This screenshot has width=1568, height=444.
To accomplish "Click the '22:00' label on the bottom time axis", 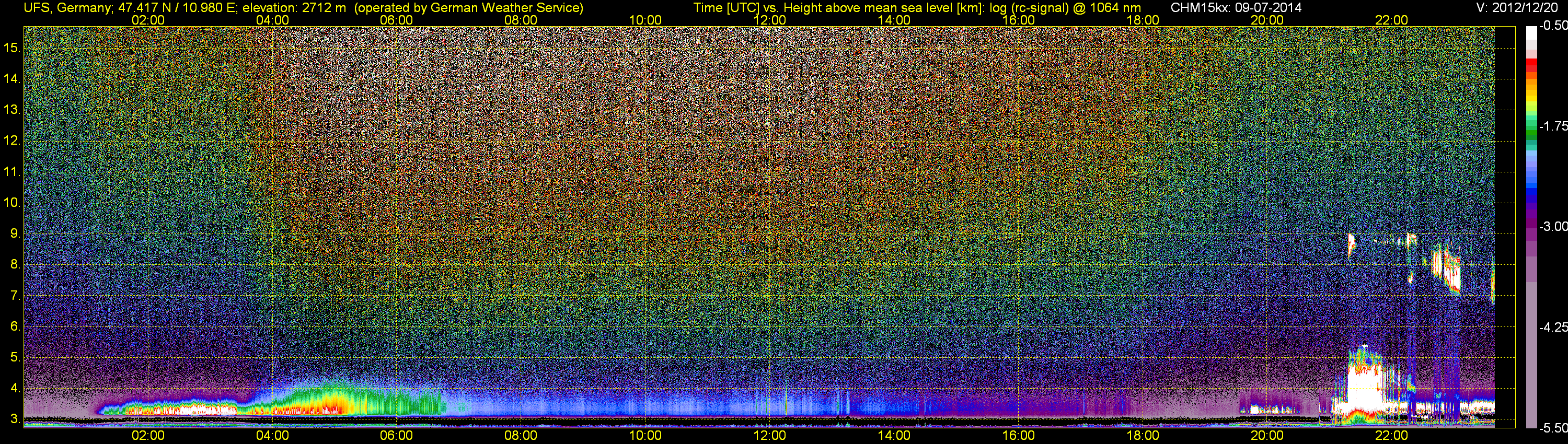I will pyautogui.click(x=1391, y=436).
